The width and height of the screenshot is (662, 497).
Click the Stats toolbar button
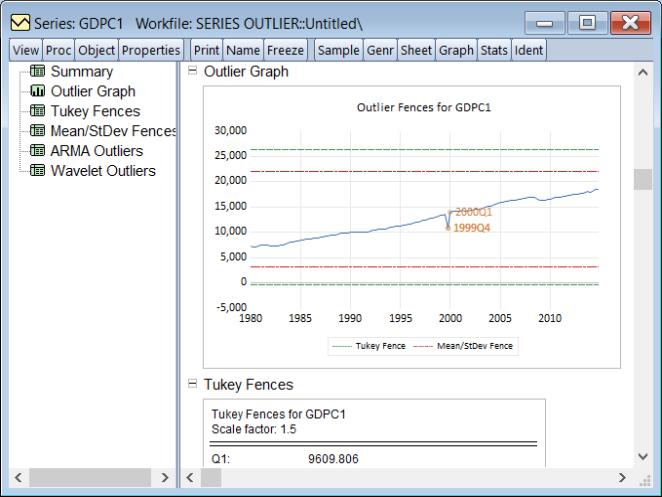click(x=494, y=50)
